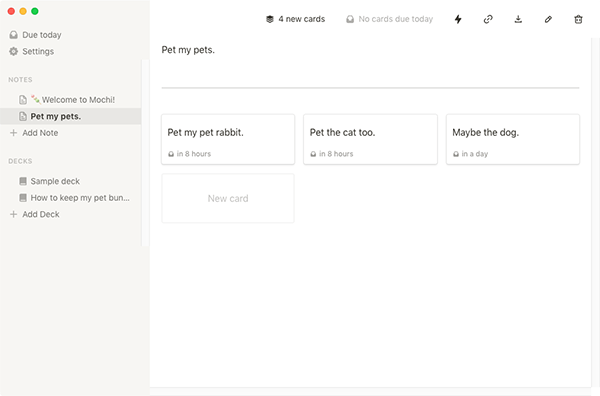Open the Pet the cat too. card
This screenshot has width=600, height=396.
click(370, 139)
